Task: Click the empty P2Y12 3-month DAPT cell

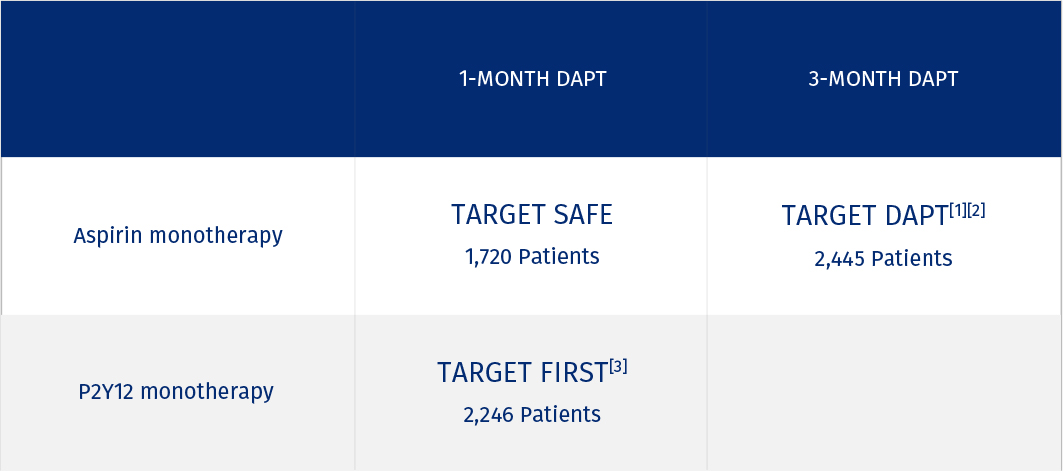Action: [884, 393]
